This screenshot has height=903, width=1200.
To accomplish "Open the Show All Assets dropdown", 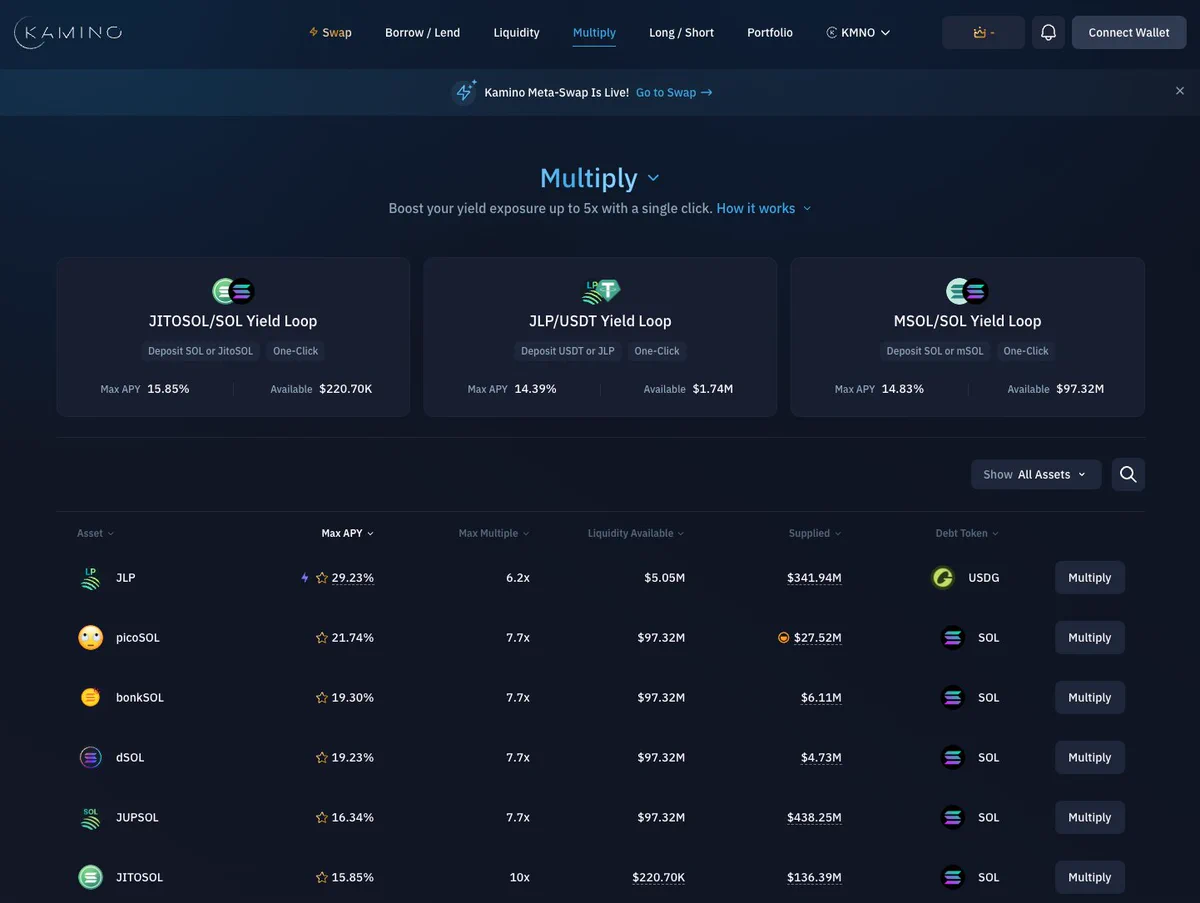I will pos(1036,474).
